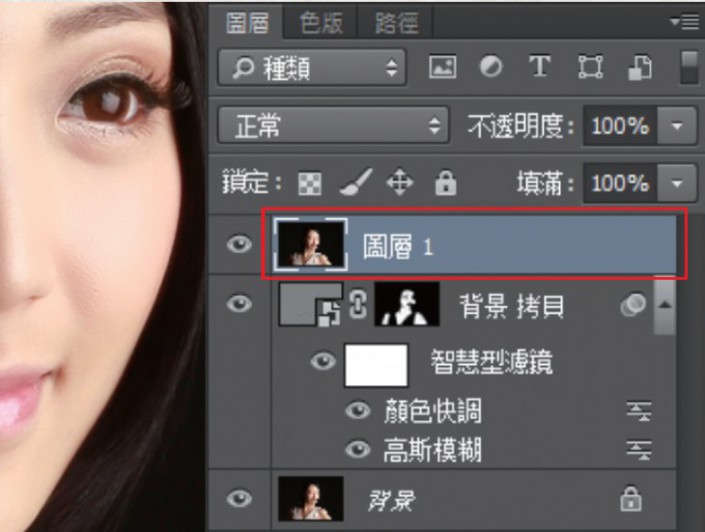Click the 背景 拷貝 smart object thumbnail
705x532 pixels.
click(x=310, y=304)
